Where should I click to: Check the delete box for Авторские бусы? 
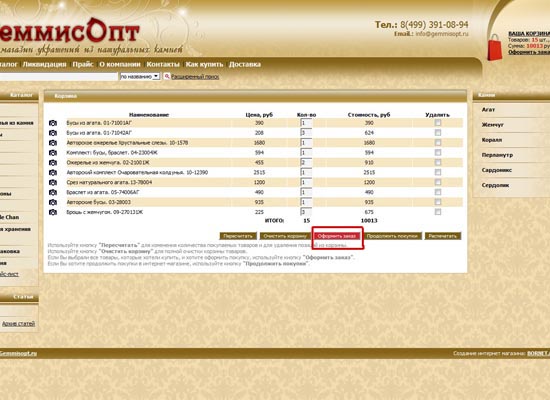pos(437,202)
